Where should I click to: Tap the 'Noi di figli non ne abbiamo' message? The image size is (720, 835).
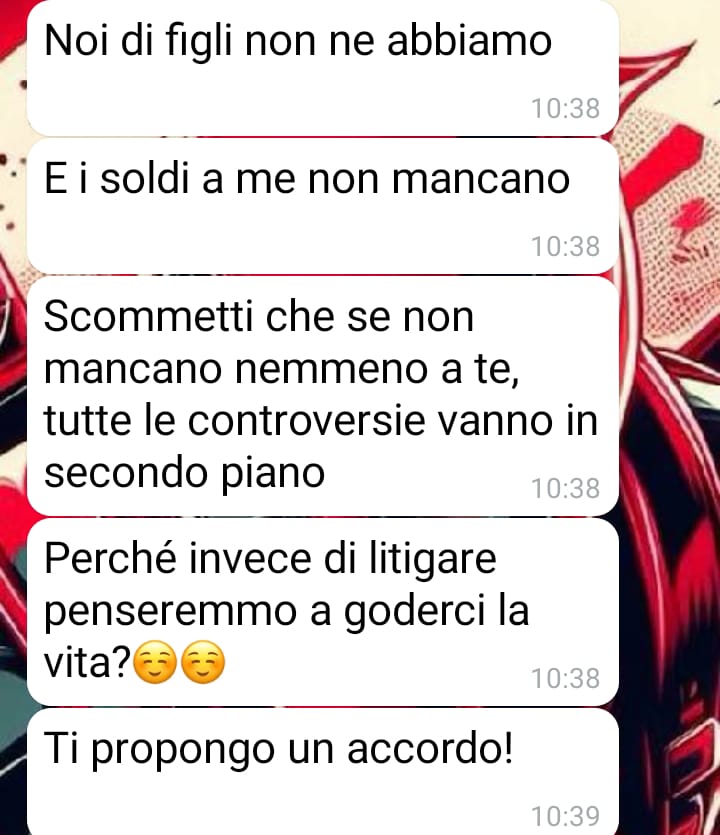click(323, 68)
